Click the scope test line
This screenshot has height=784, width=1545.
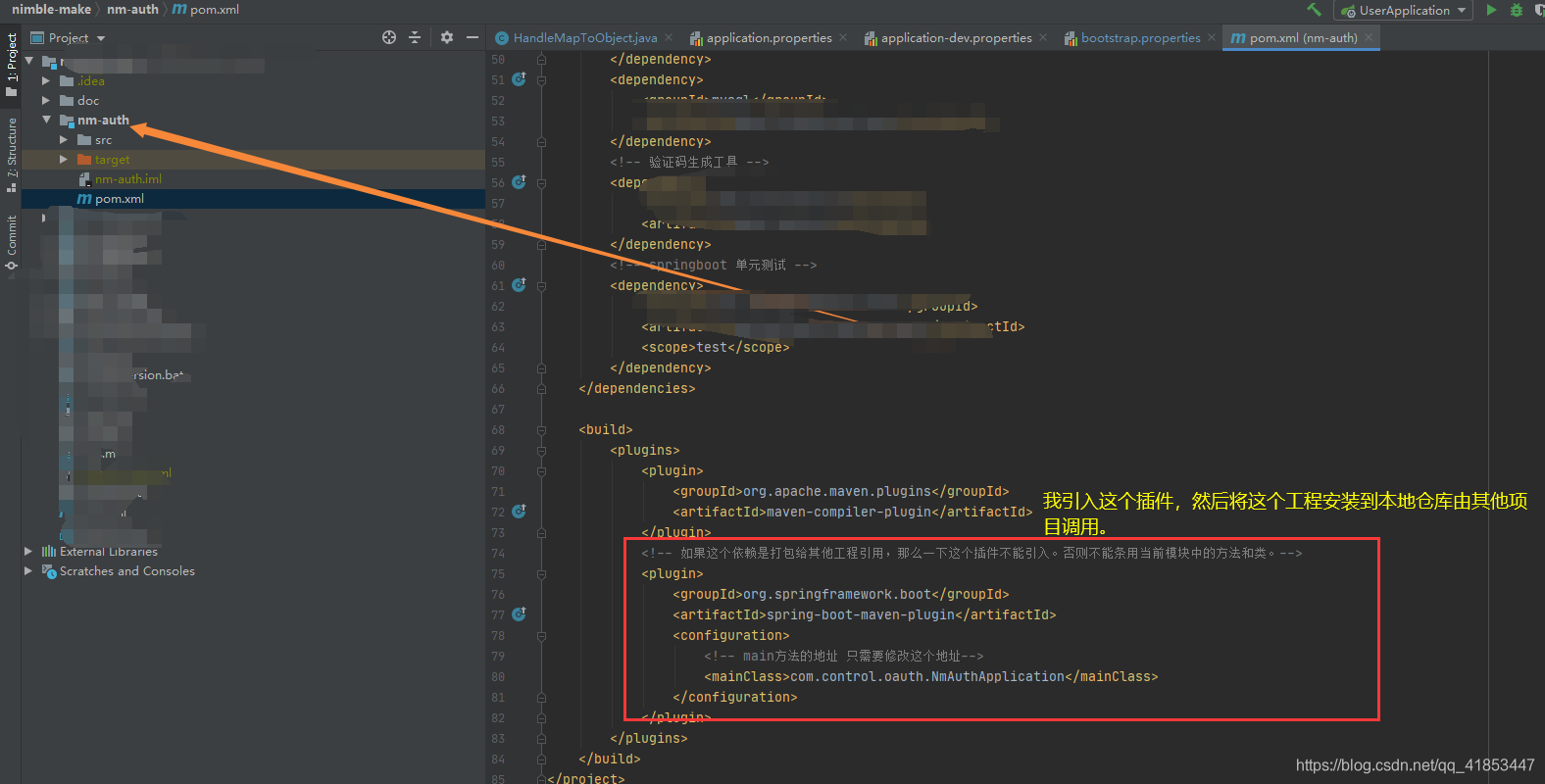click(716, 348)
